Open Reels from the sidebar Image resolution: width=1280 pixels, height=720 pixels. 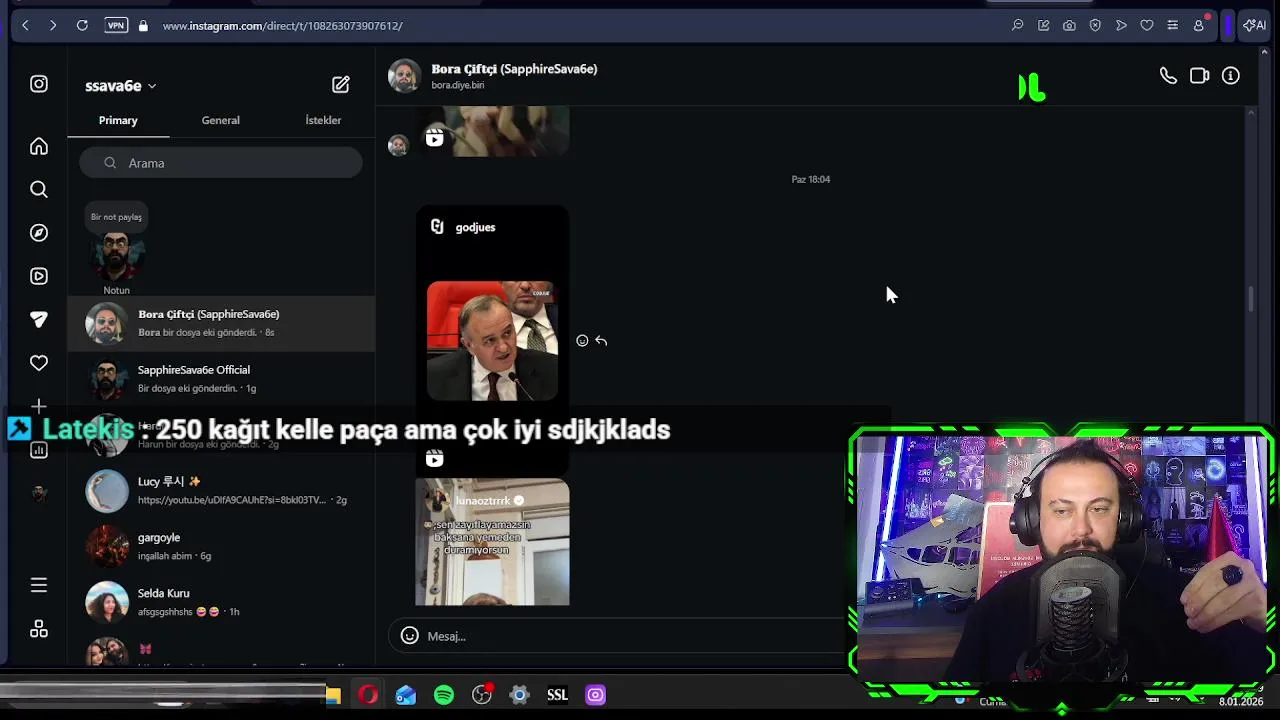[x=39, y=276]
